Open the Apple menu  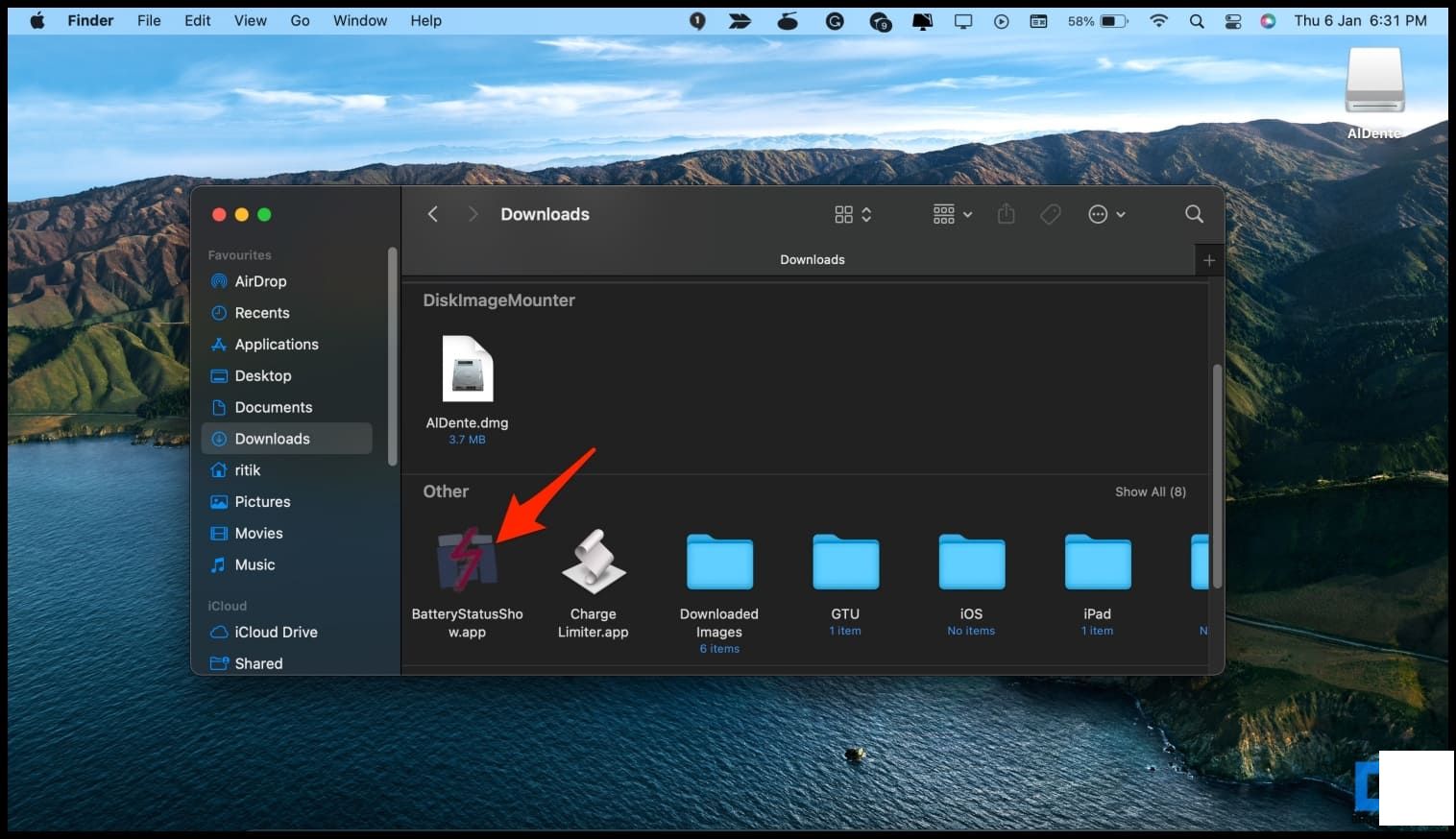37,20
